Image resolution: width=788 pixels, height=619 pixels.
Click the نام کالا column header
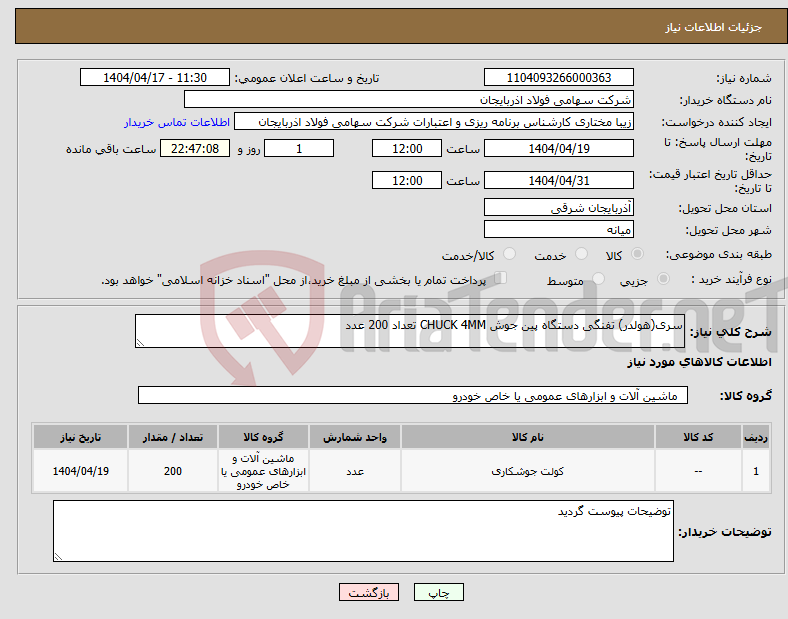tap(528, 437)
